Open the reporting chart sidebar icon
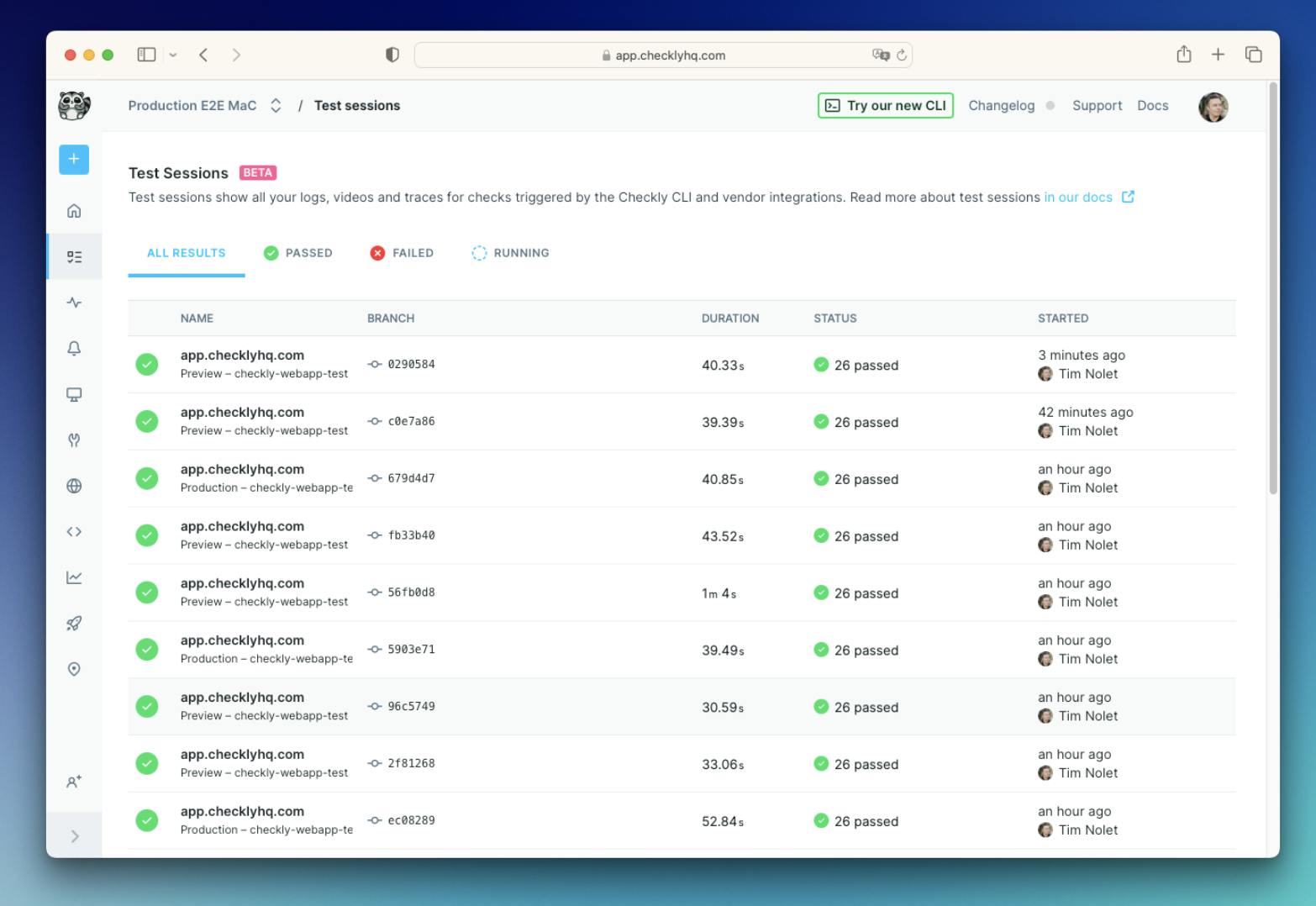1316x906 pixels. click(74, 577)
